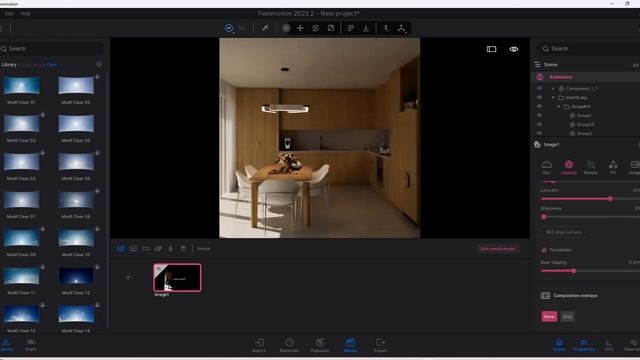The width and height of the screenshot is (640, 360).
Task: Select the panorama media type icon in media bar
Action: 146,249
